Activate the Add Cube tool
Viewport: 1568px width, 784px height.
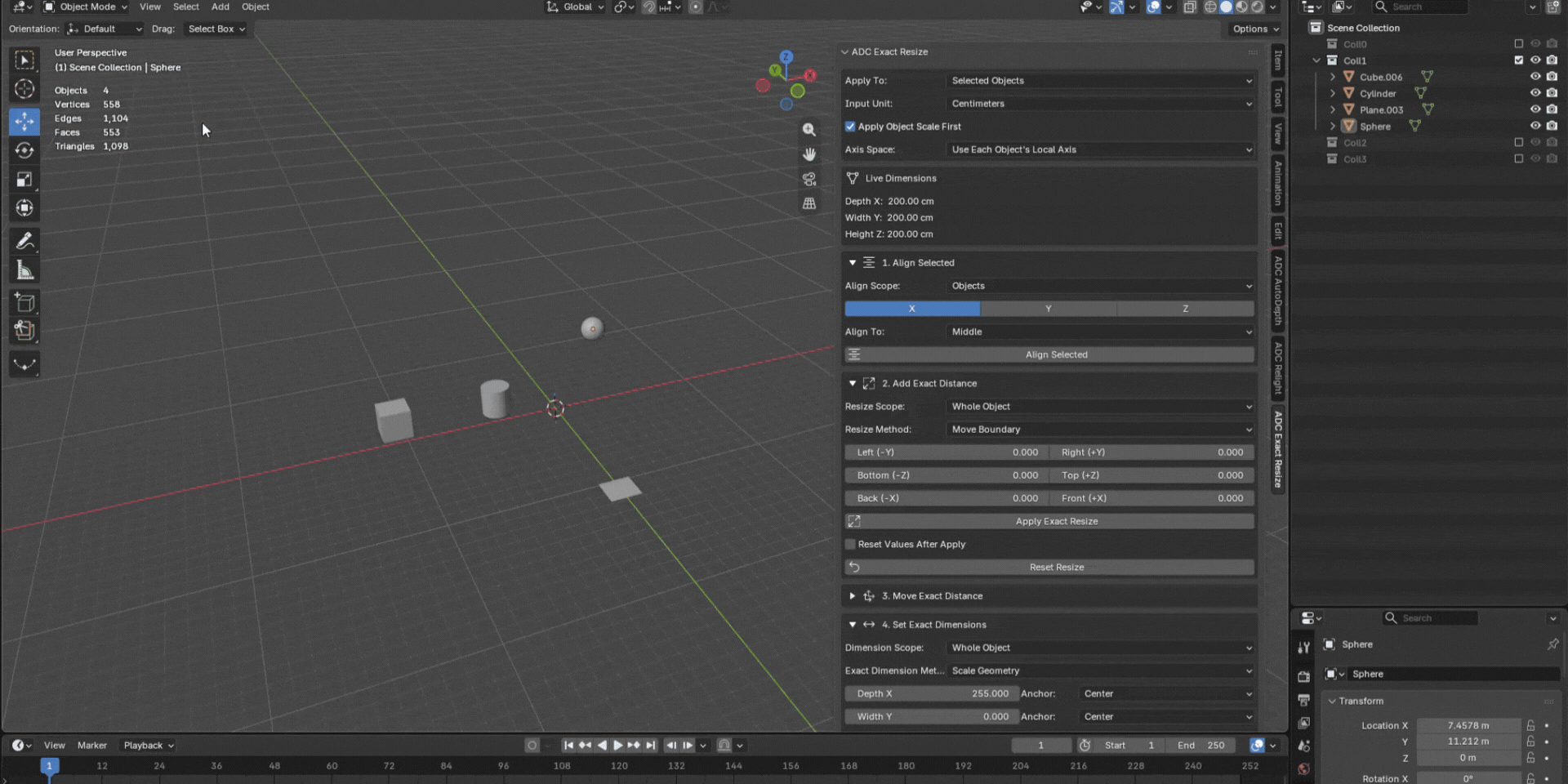(24, 302)
